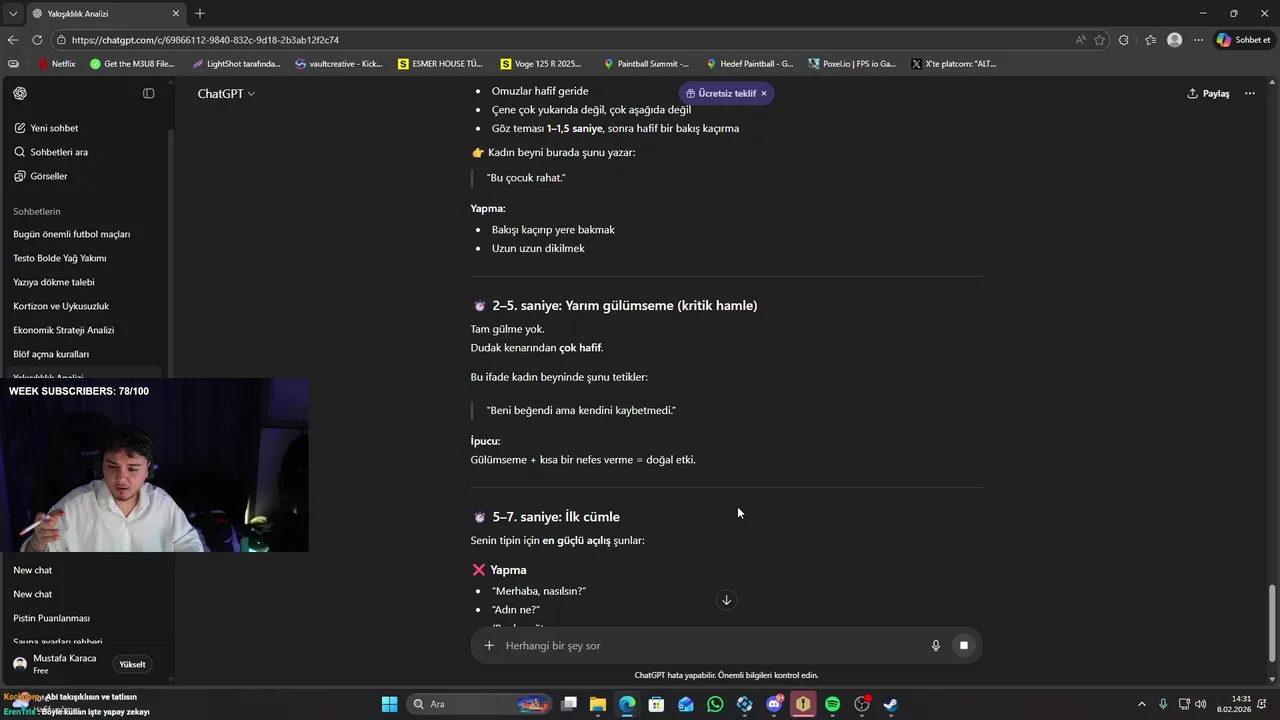Image resolution: width=1280 pixels, height=720 pixels.
Task: Click the ChatGPT logo in the sidebar
Action: click(20, 93)
